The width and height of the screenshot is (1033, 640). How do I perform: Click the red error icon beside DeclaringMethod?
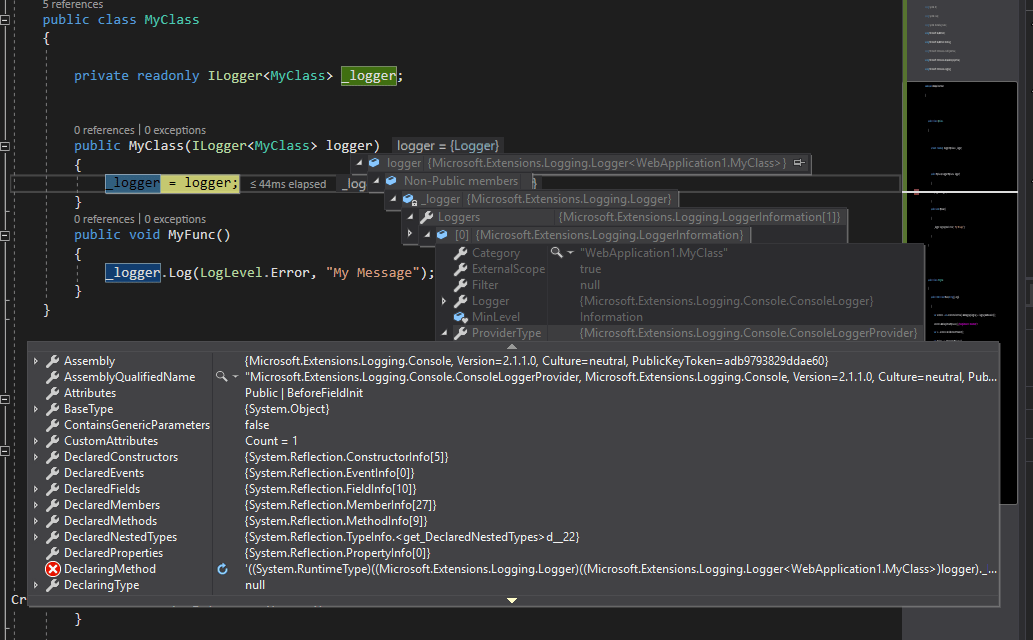pyautogui.click(x=51, y=568)
